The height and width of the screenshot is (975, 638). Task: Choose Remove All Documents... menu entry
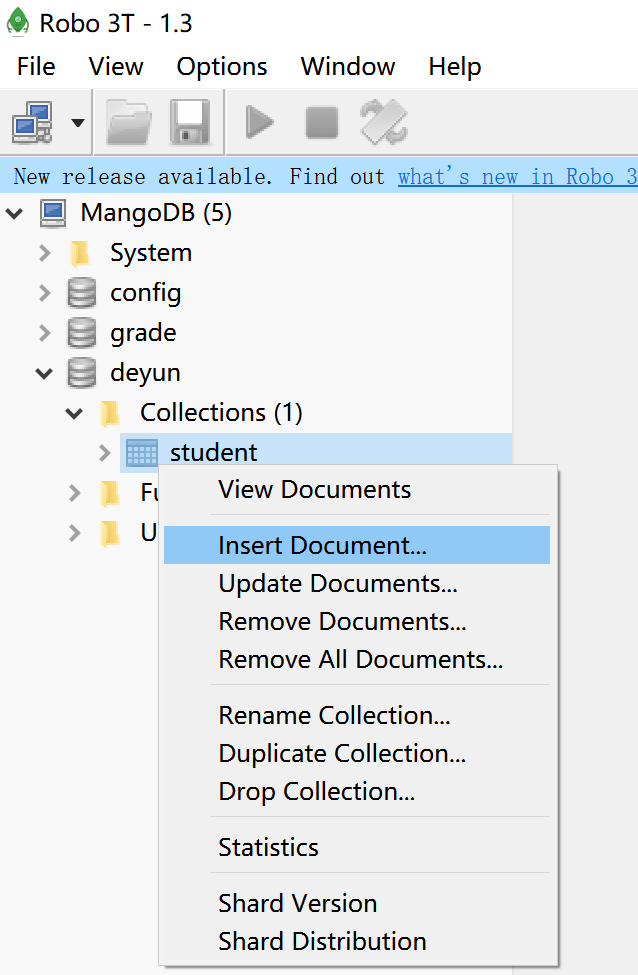point(357,659)
